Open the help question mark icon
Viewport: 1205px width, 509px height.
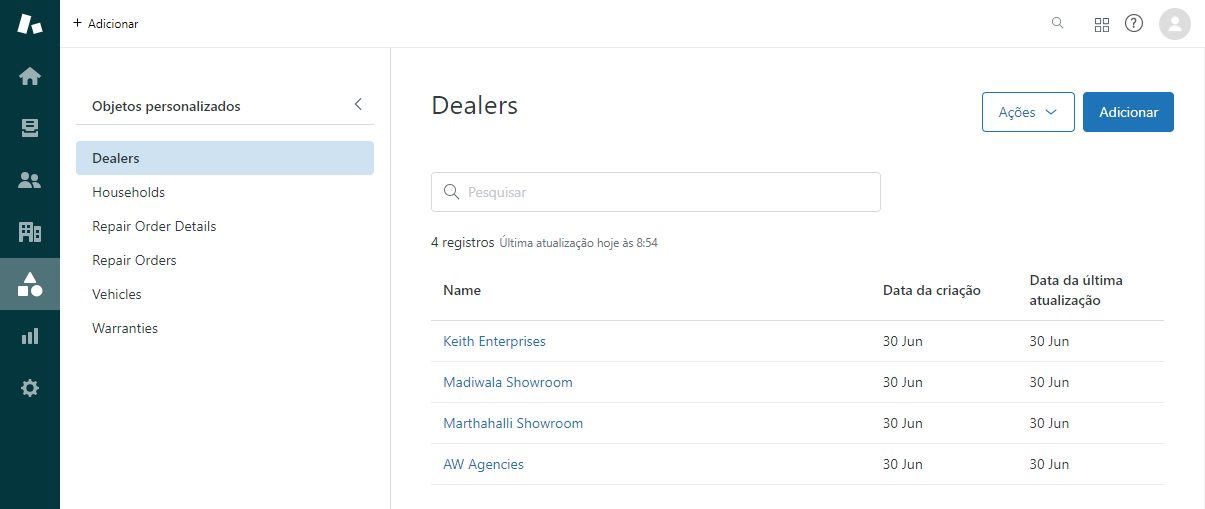click(1134, 23)
